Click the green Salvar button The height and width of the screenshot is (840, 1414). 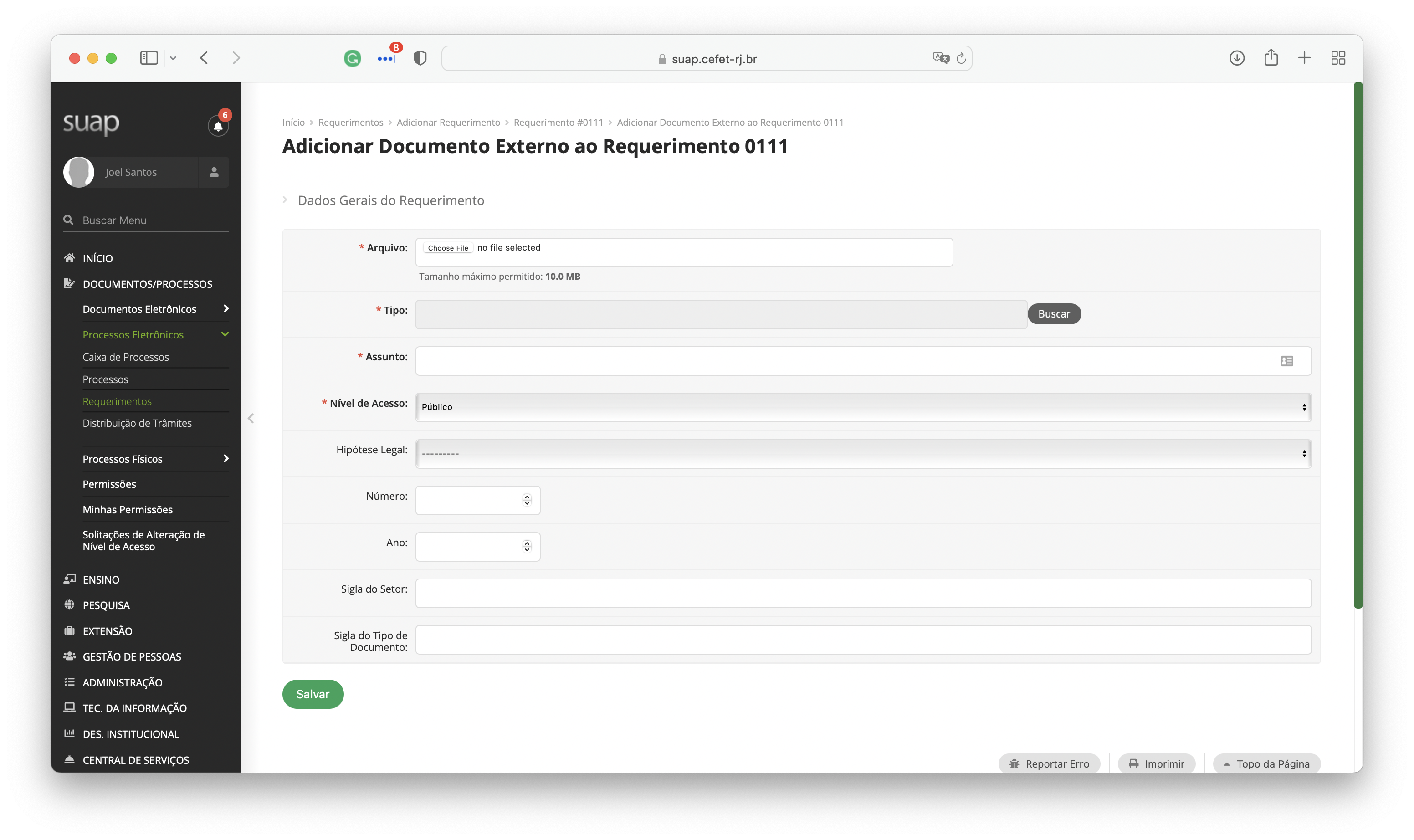click(x=313, y=694)
